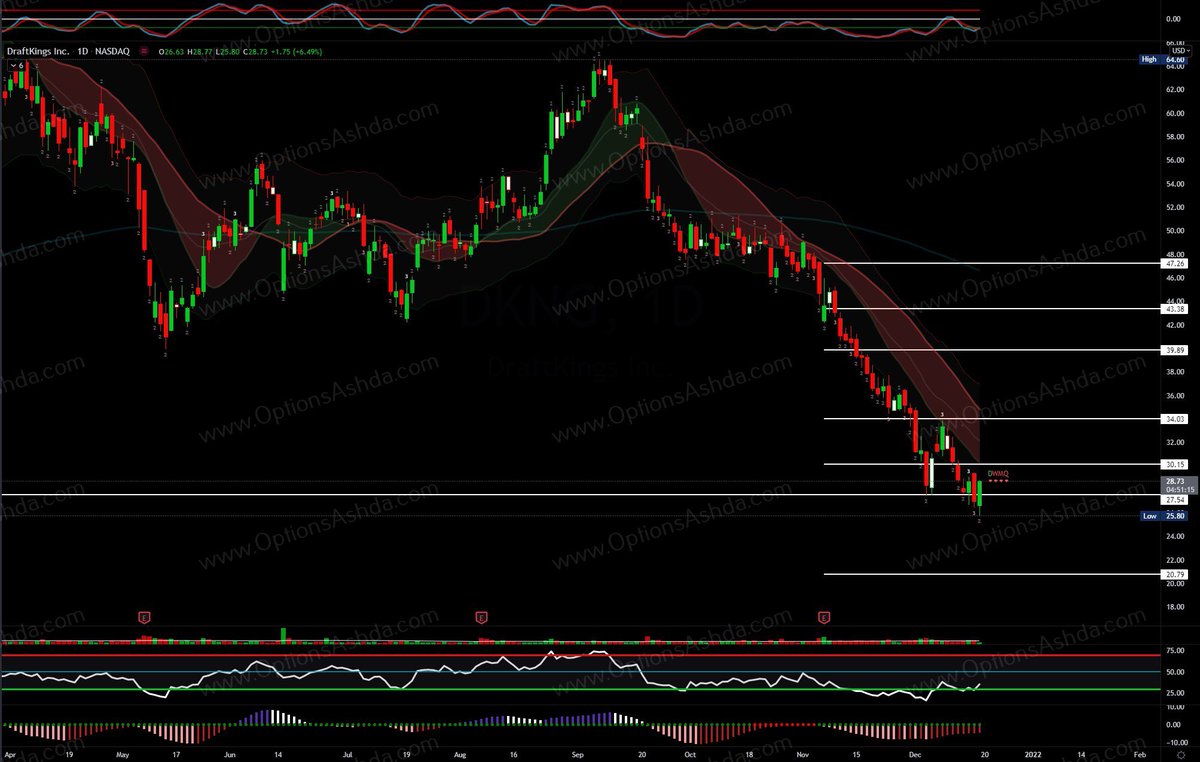Select the horizontal line at 20.79
This screenshot has width=1200, height=762.
click(x=992, y=574)
